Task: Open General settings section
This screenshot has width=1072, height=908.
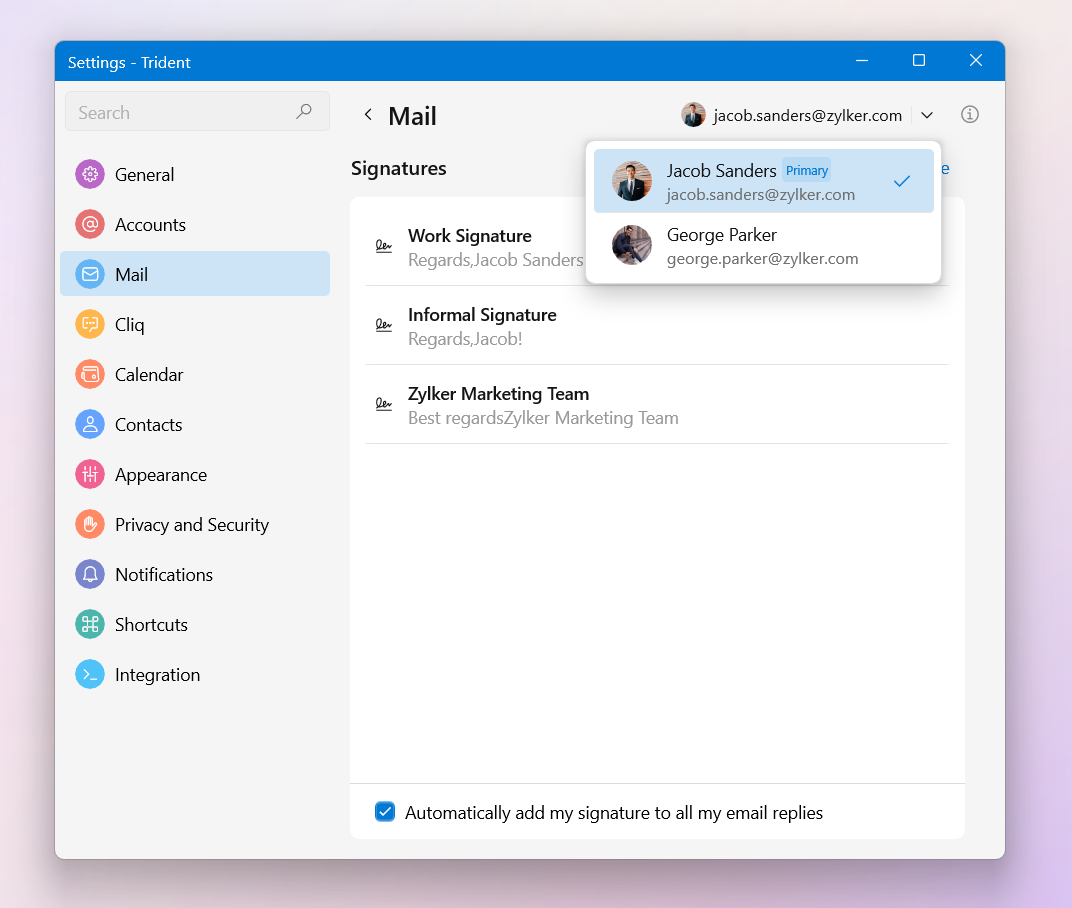Action: tap(195, 174)
